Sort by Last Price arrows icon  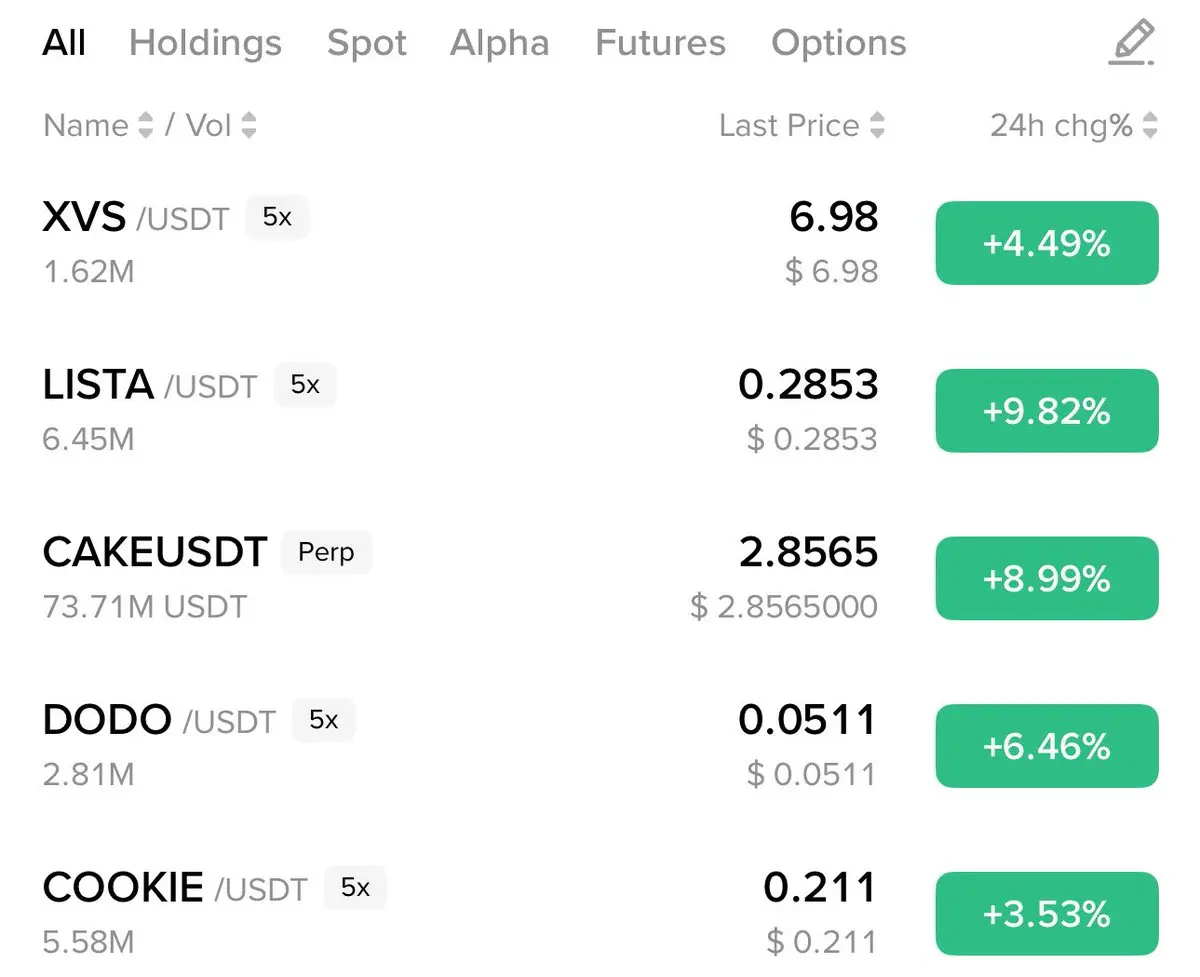click(x=877, y=125)
